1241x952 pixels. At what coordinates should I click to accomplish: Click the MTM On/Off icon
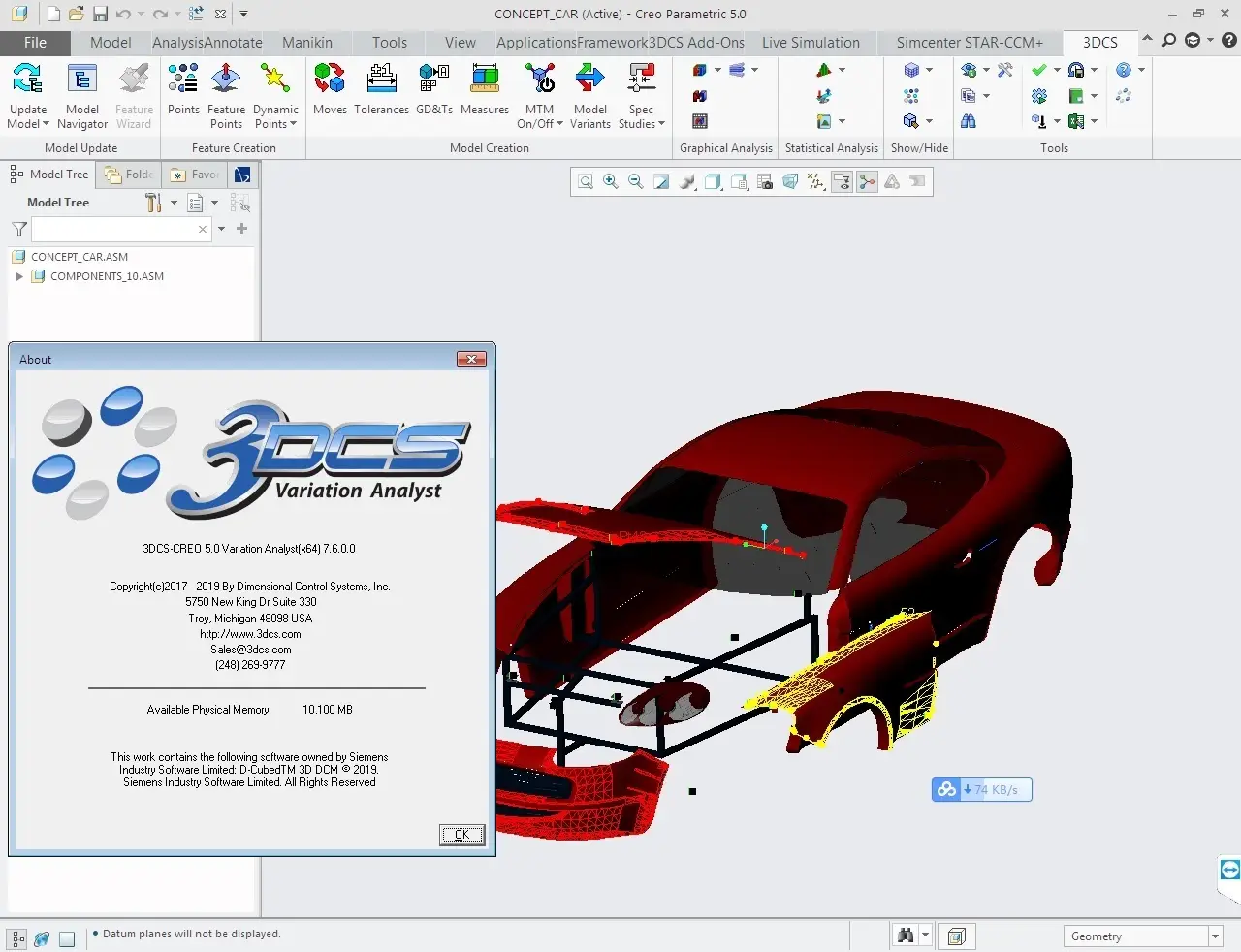pyautogui.click(x=539, y=79)
